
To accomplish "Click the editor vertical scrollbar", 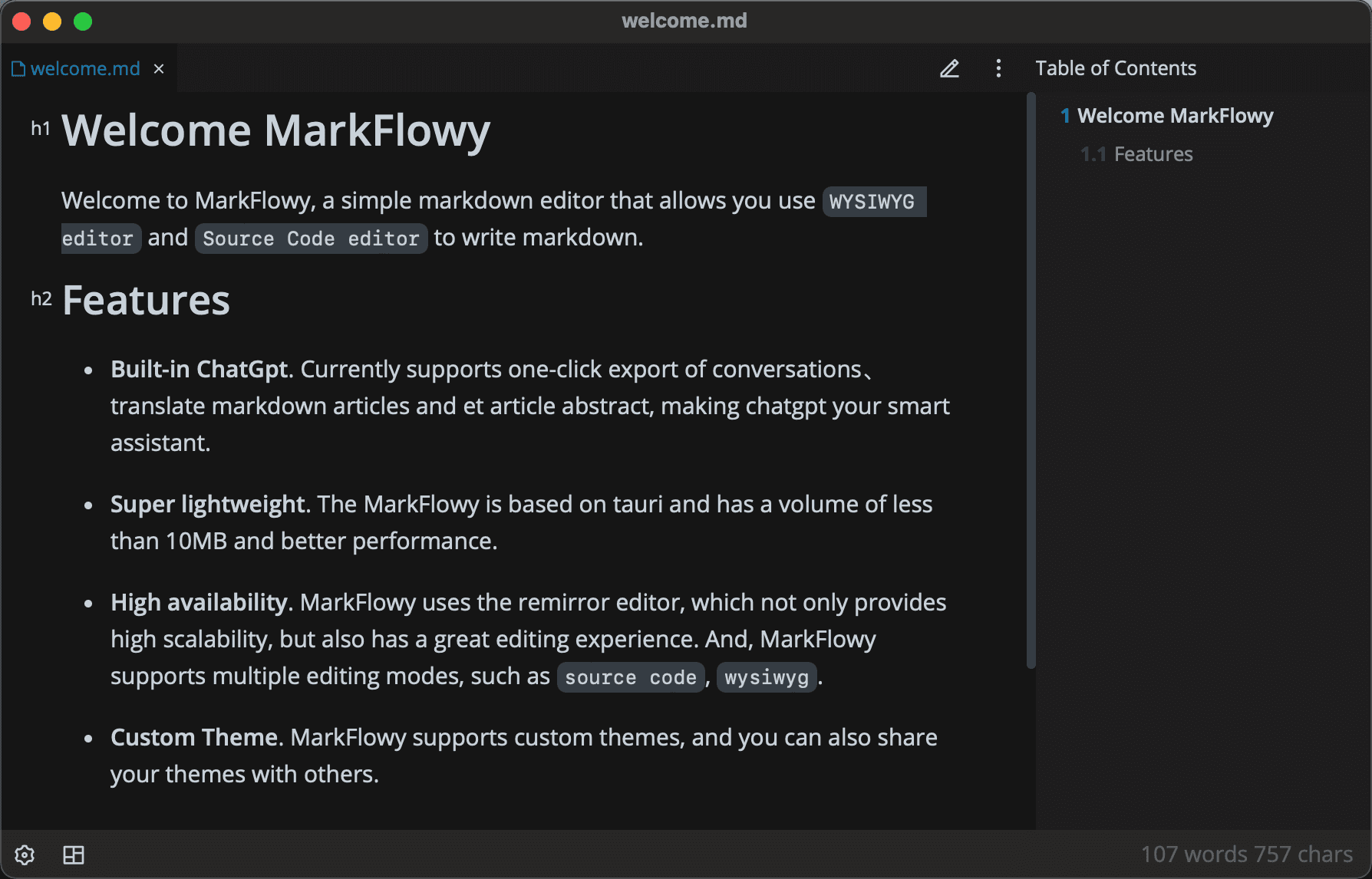I will click(1031, 381).
